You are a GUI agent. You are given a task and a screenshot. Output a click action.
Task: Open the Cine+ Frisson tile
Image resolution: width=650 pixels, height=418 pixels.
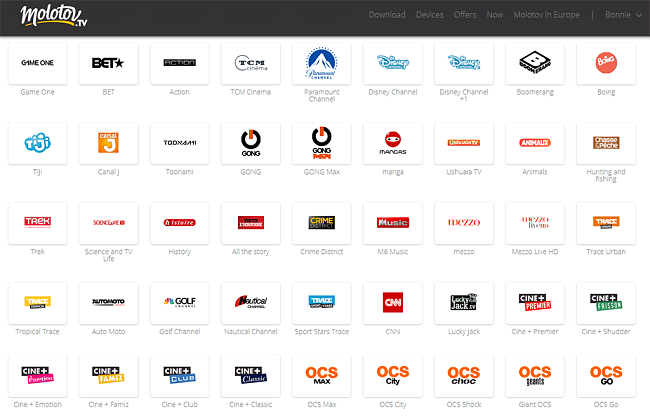pyautogui.click(x=606, y=303)
